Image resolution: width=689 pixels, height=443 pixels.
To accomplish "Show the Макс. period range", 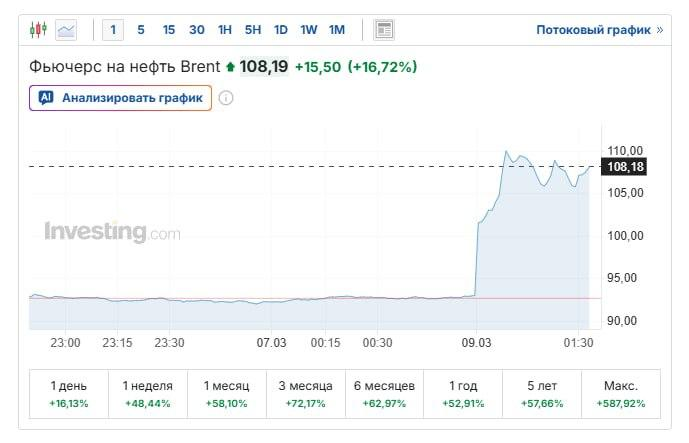I will [x=621, y=394].
